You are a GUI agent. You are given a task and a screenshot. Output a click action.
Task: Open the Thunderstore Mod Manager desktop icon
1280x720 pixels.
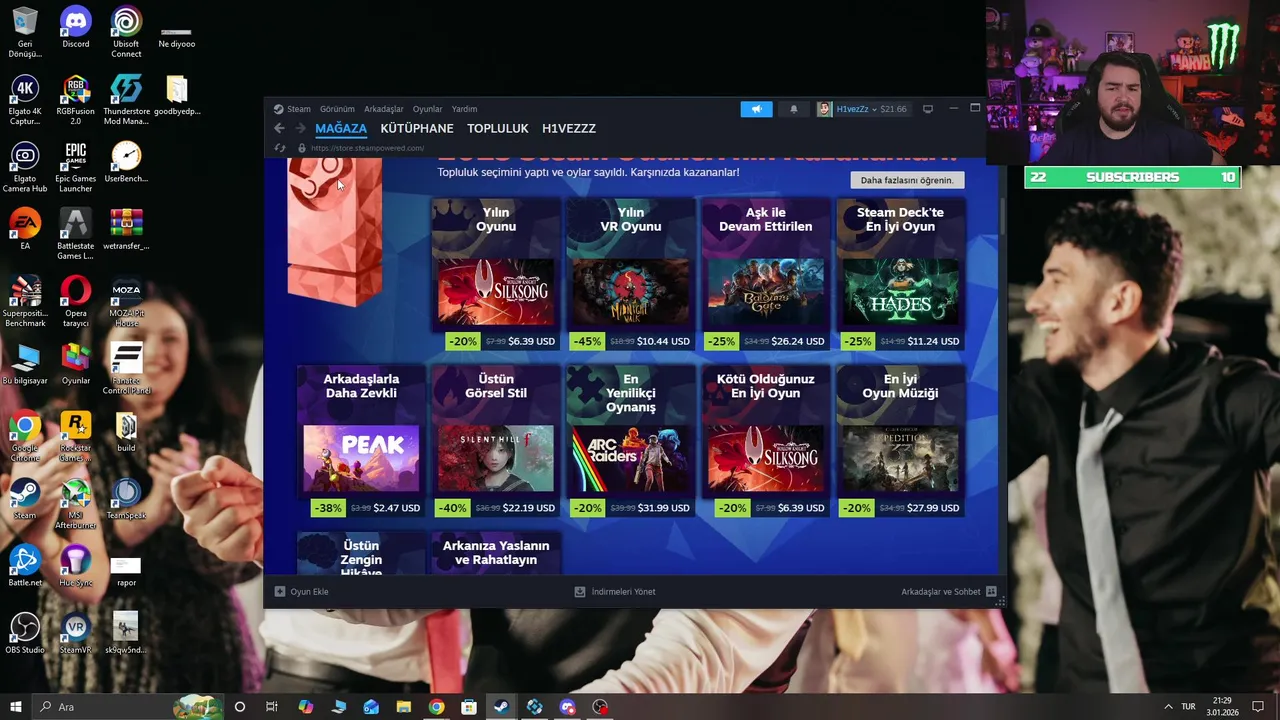126,99
